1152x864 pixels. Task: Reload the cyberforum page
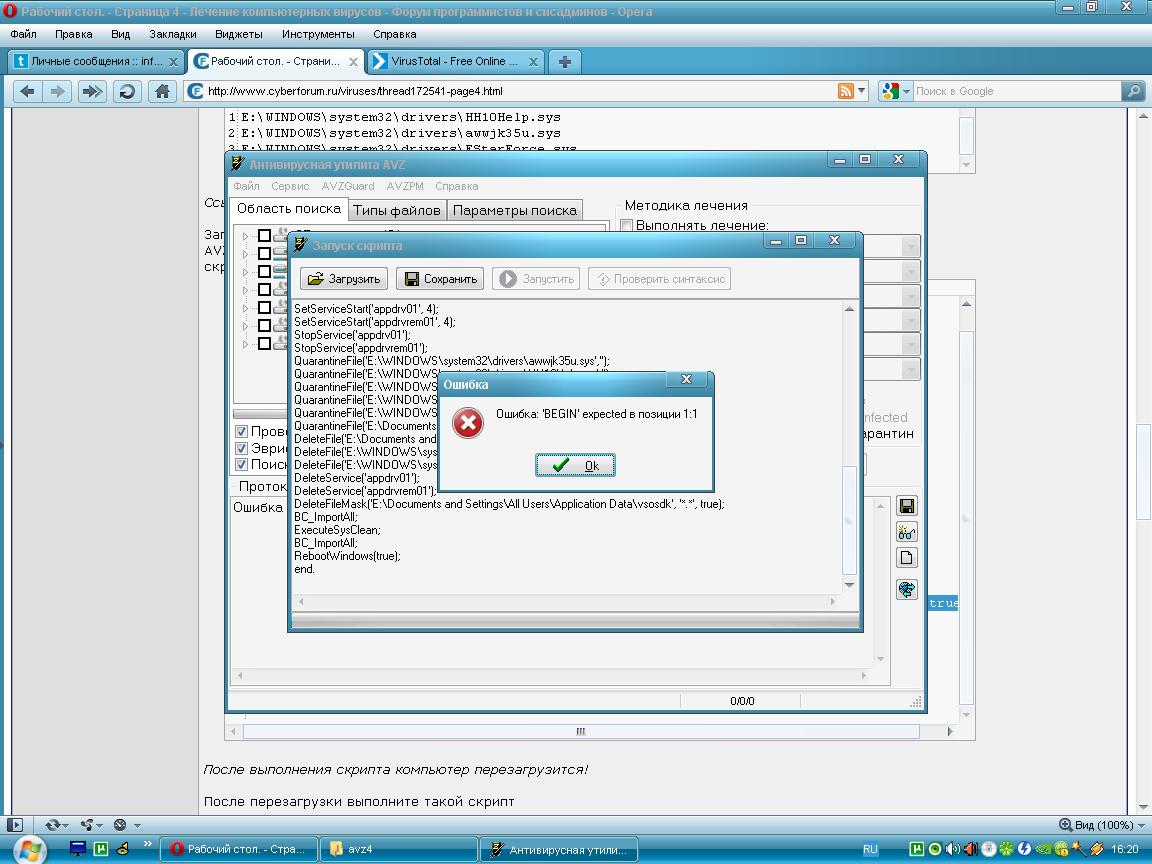tap(127, 91)
